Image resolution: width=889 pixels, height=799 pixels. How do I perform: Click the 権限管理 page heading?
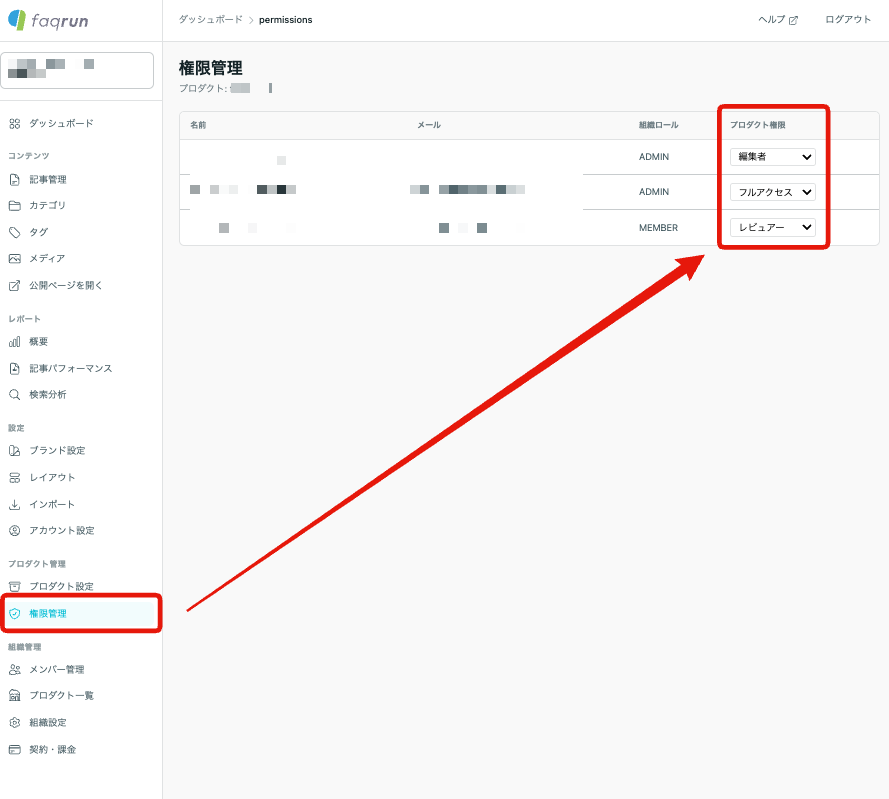211,68
